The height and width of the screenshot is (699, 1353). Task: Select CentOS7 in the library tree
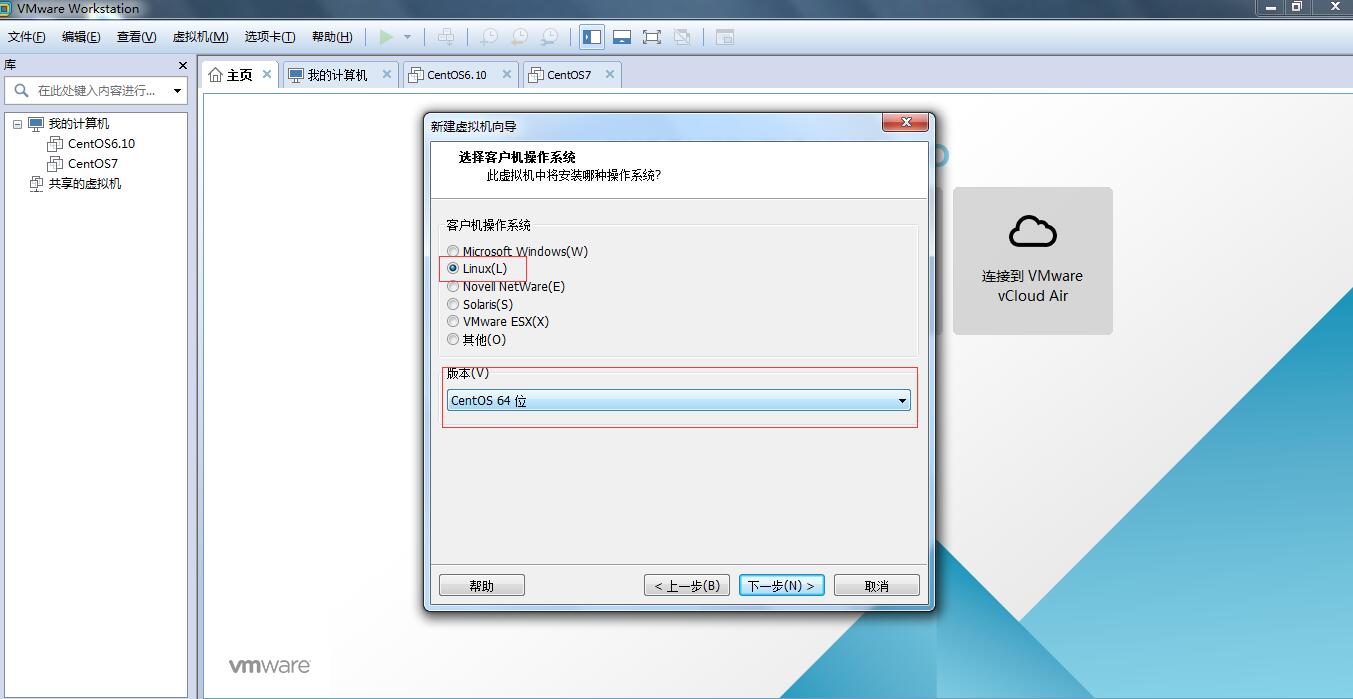pyautogui.click(x=93, y=164)
